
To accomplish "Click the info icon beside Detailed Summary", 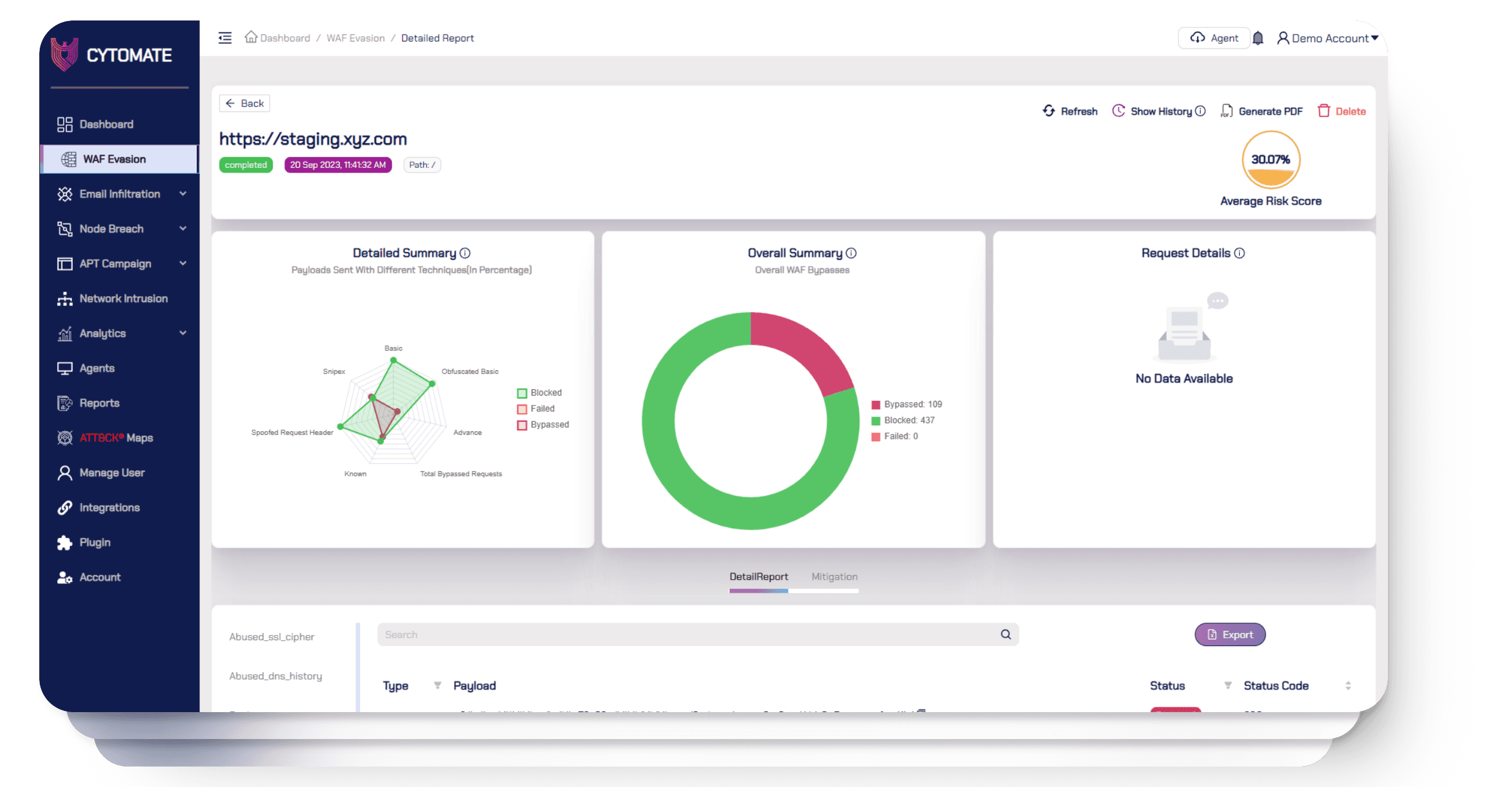I will (x=465, y=253).
